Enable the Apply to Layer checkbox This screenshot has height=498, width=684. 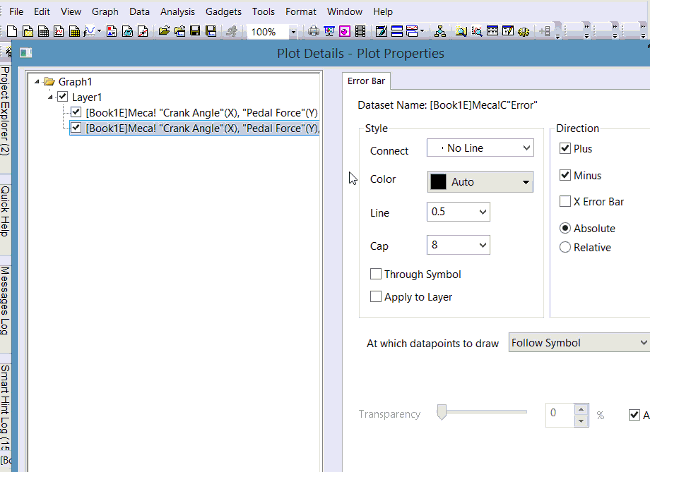click(376, 297)
